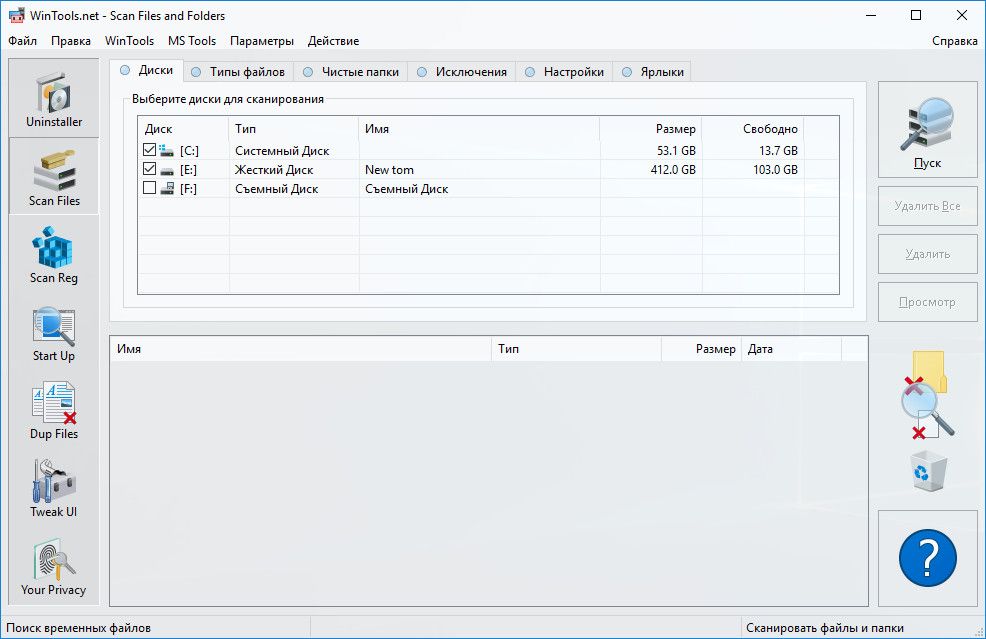Open the Uninstaller tool in sidebar
Screen dimensions: 986x639
(x=54, y=99)
